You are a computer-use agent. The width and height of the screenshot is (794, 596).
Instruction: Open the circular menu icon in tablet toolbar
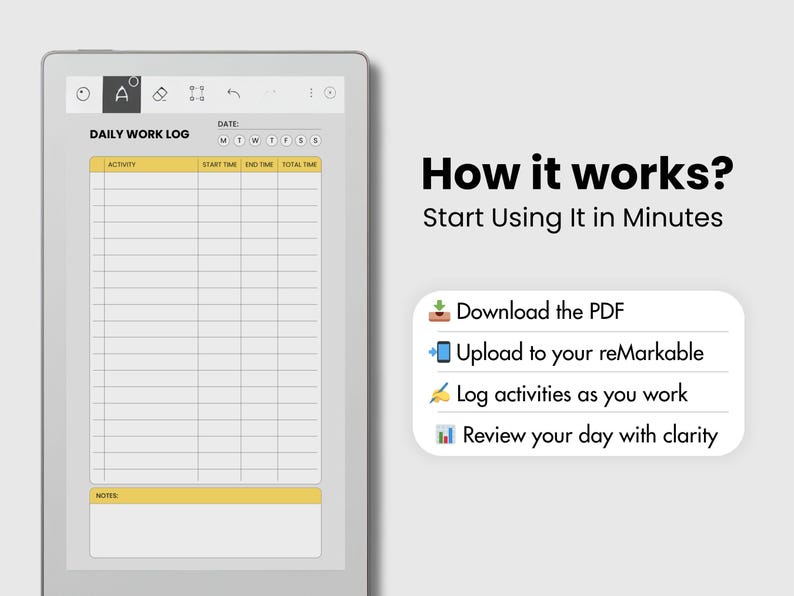point(83,94)
